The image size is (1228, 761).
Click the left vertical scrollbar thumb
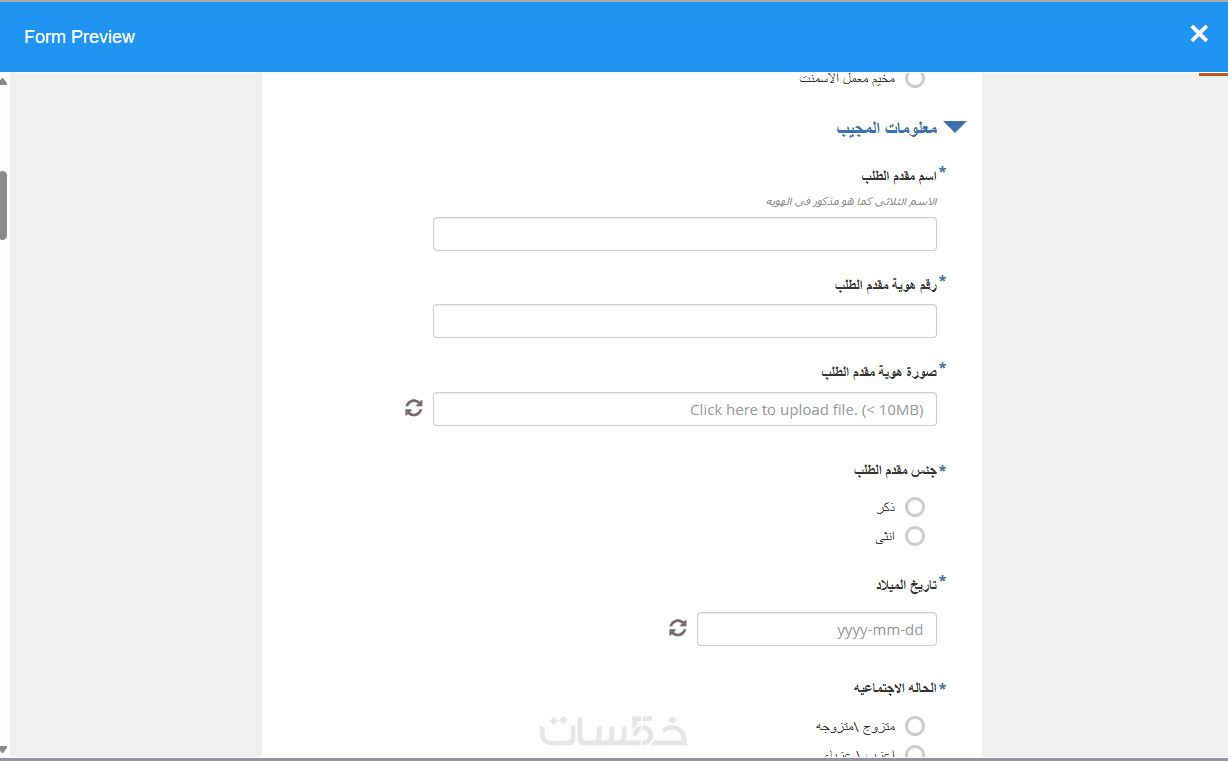coord(4,205)
